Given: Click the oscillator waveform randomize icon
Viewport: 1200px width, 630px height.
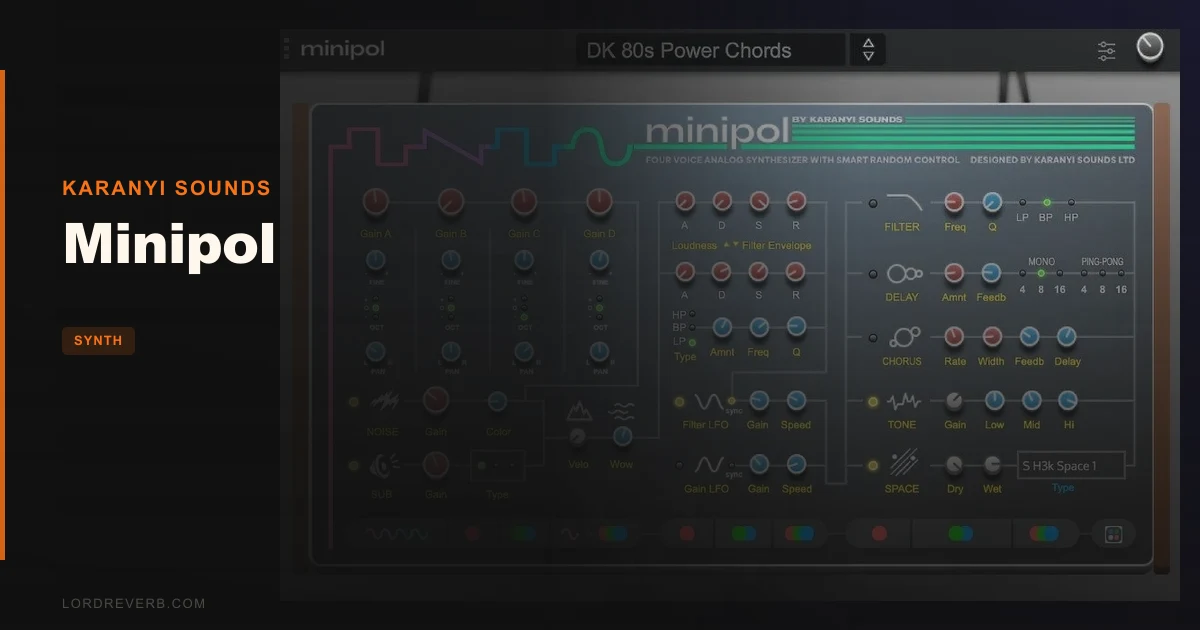Looking at the screenshot, I should pyautogui.click(x=398, y=534).
